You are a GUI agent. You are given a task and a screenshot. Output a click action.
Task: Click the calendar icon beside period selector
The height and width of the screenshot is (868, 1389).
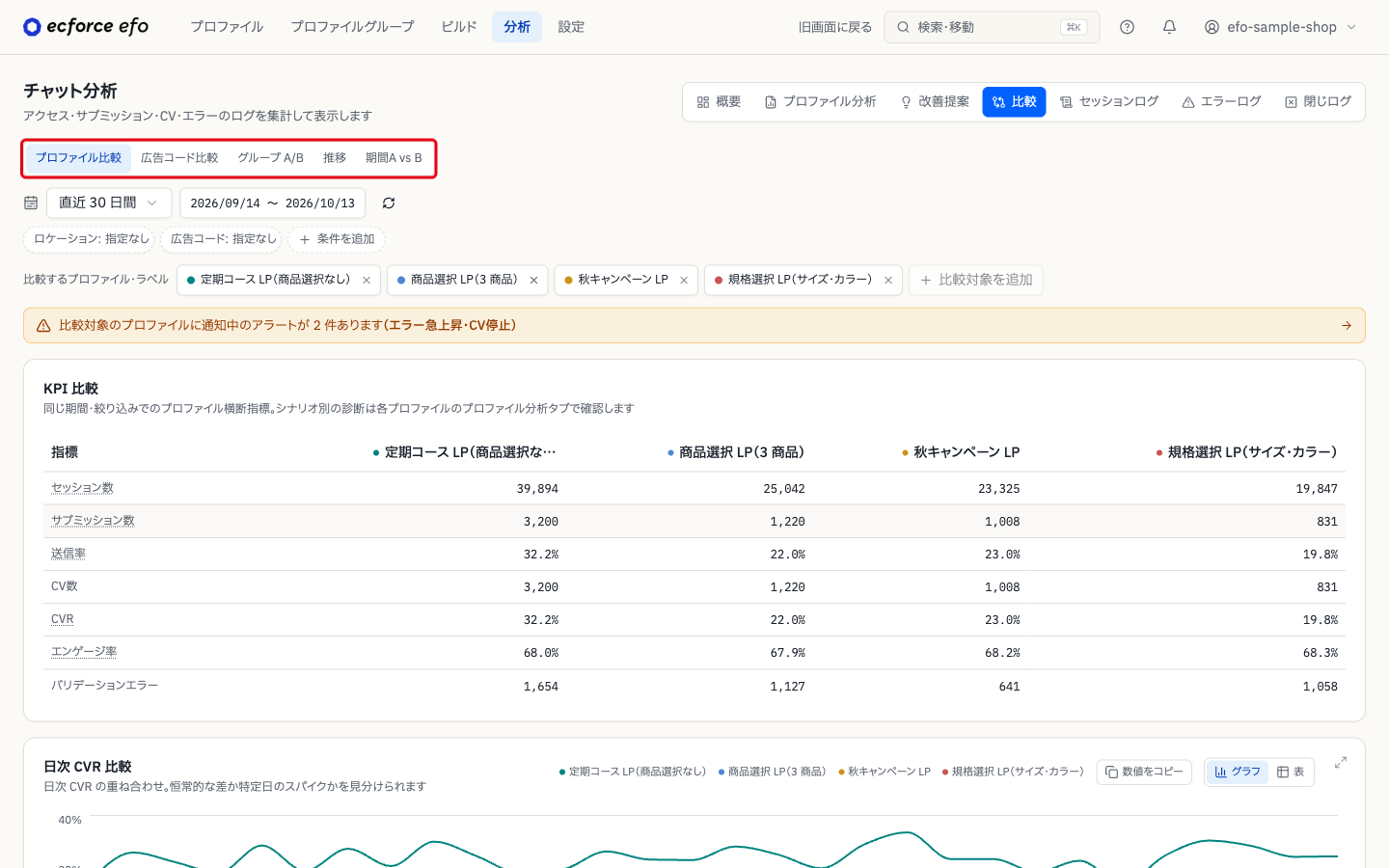pos(31,203)
